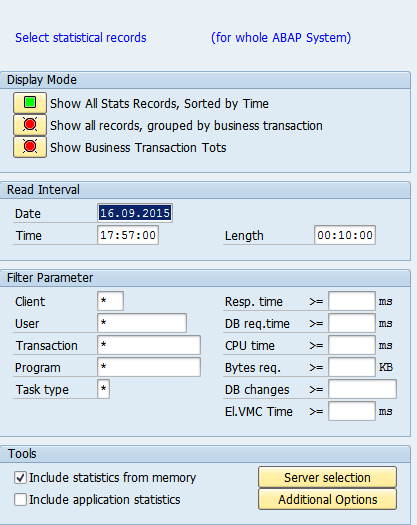Click '(for whole ABAP System)' text
This screenshot has height=525, width=417.
pyautogui.click(x=281, y=38)
